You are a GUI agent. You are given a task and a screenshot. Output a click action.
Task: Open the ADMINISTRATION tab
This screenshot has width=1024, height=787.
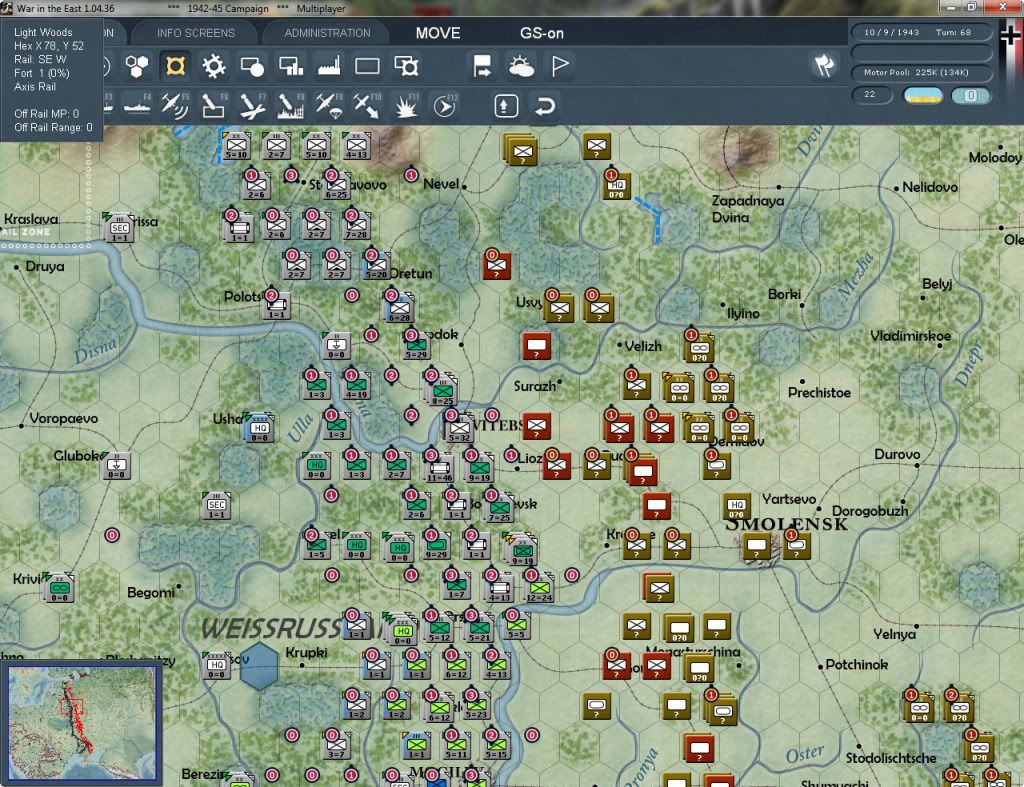click(x=327, y=33)
